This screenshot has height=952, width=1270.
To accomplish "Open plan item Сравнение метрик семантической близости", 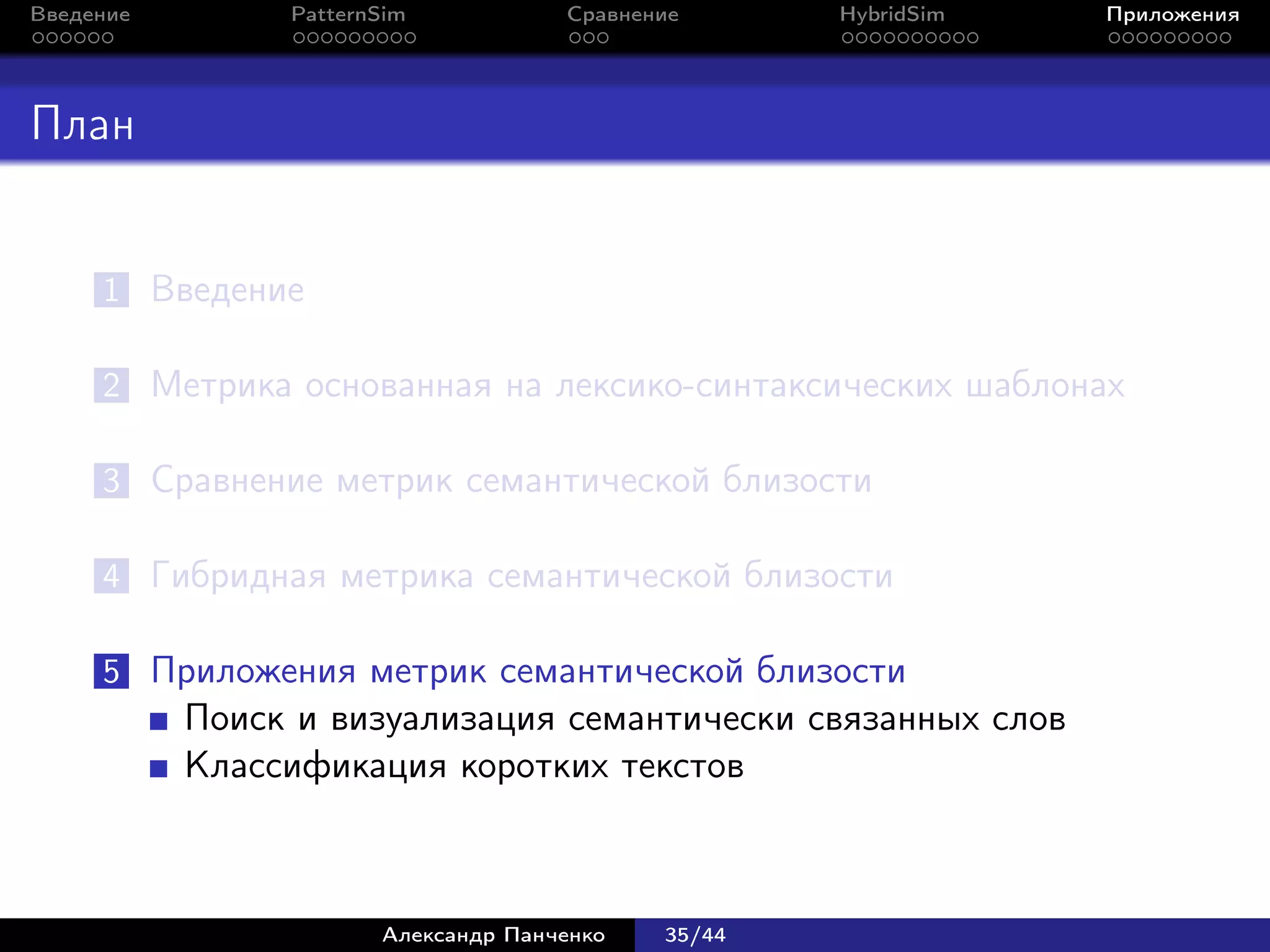I will click(x=512, y=480).
